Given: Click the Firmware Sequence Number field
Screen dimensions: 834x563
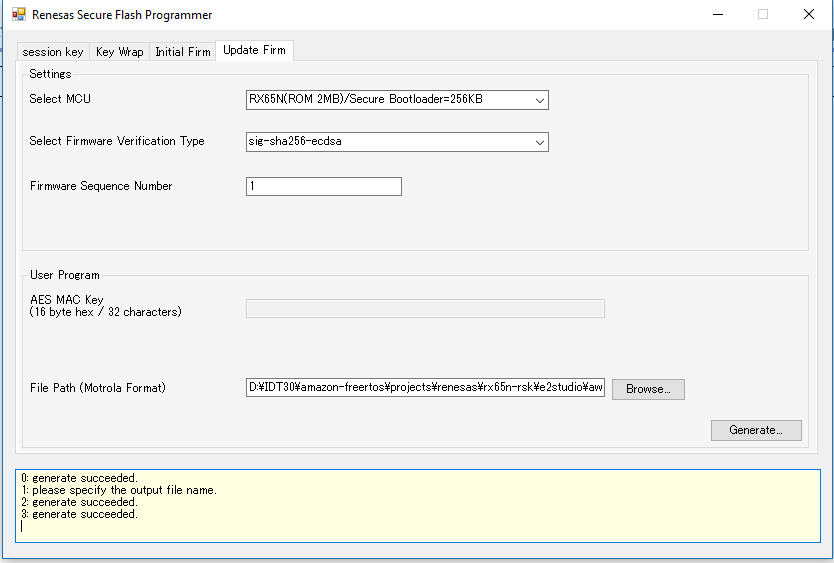Looking at the screenshot, I should click(x=323, y=186).
